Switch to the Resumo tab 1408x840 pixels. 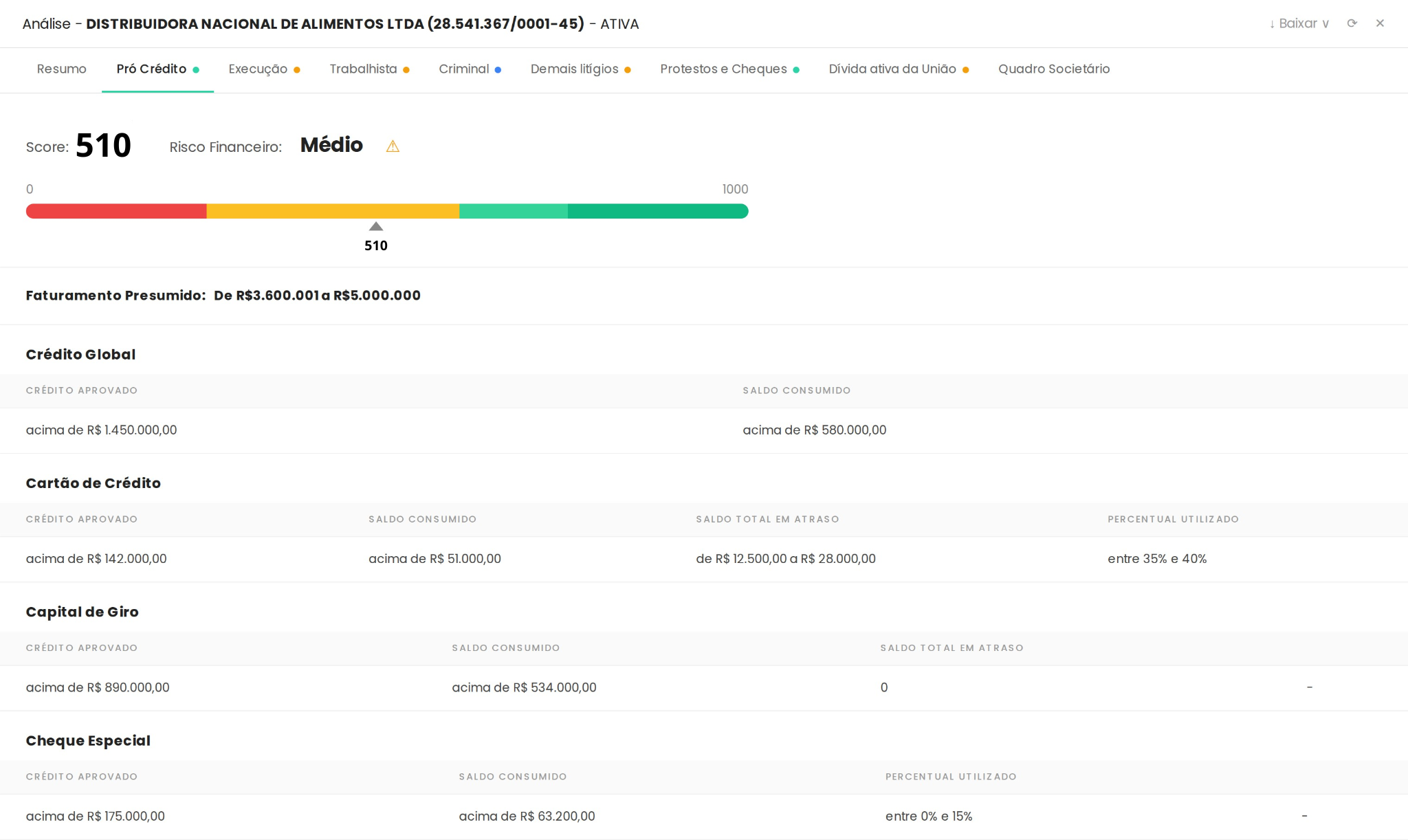(x=61, y=69)
